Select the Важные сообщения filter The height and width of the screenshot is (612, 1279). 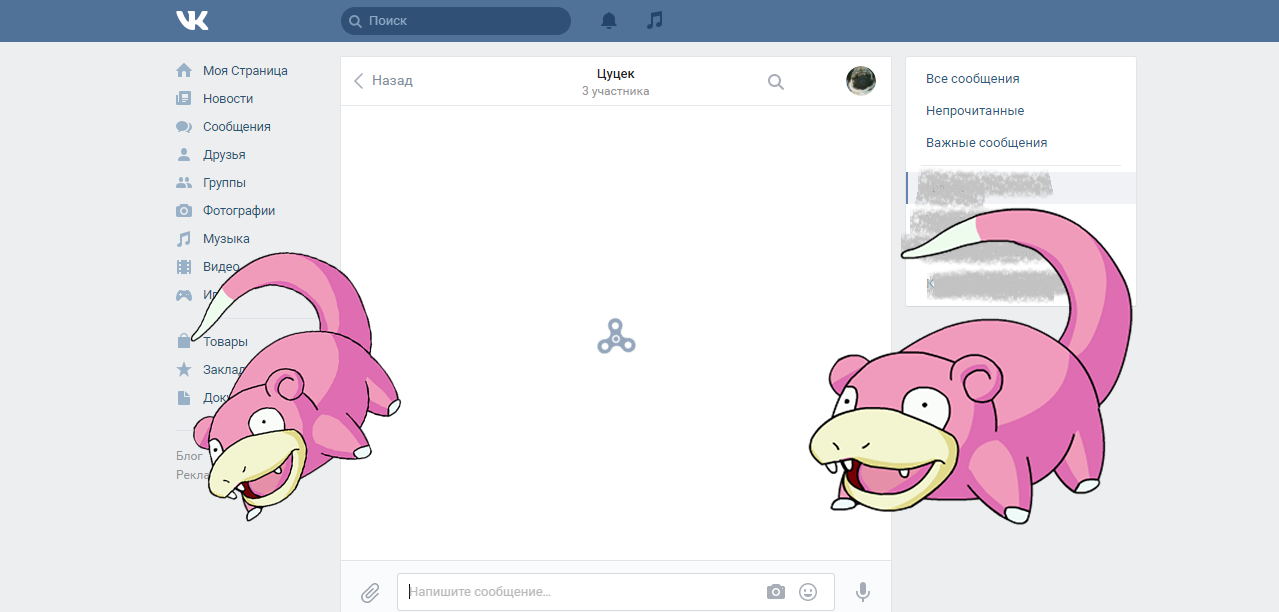986,143
